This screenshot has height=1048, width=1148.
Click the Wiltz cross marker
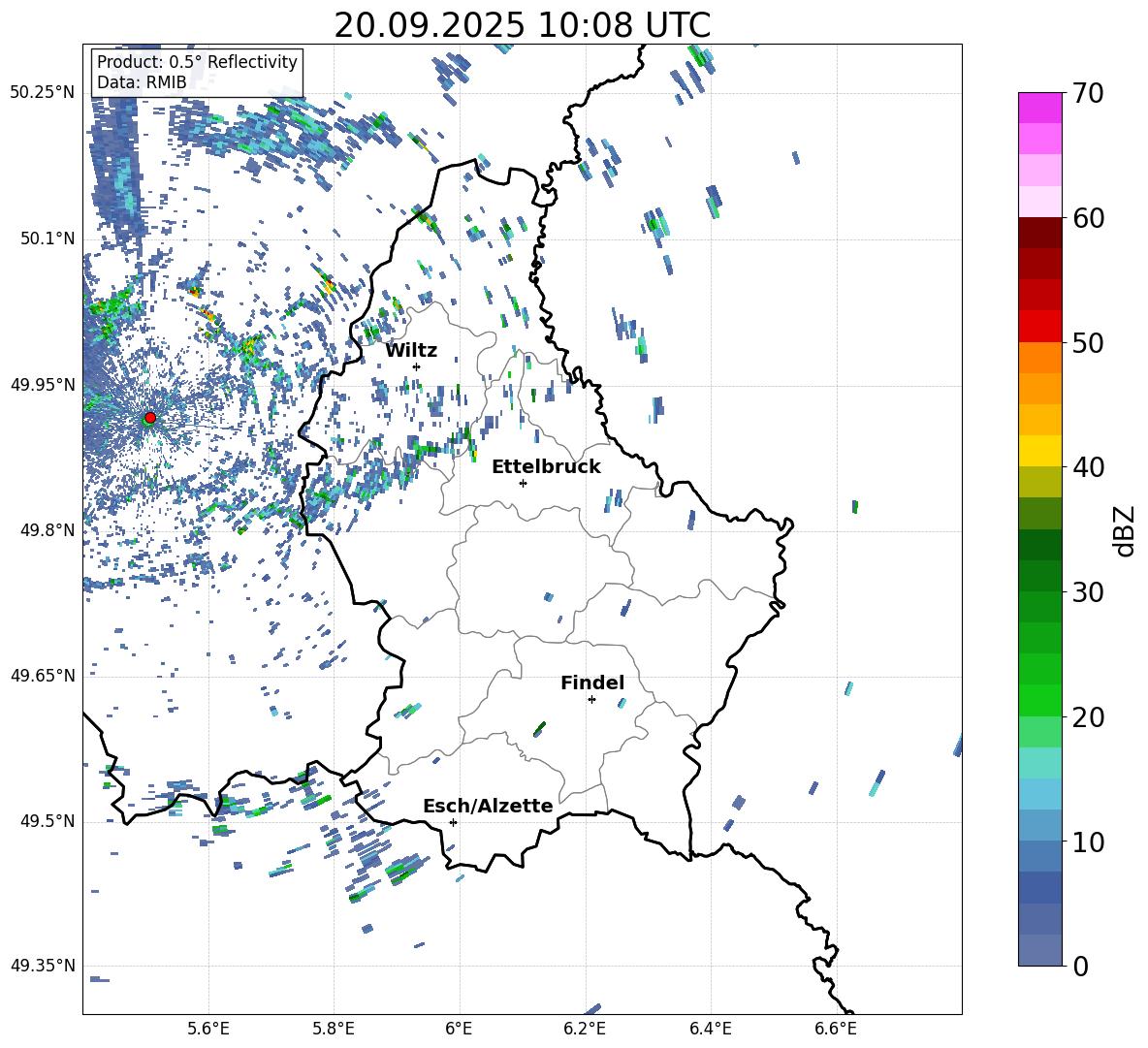[x=417, y=366]
